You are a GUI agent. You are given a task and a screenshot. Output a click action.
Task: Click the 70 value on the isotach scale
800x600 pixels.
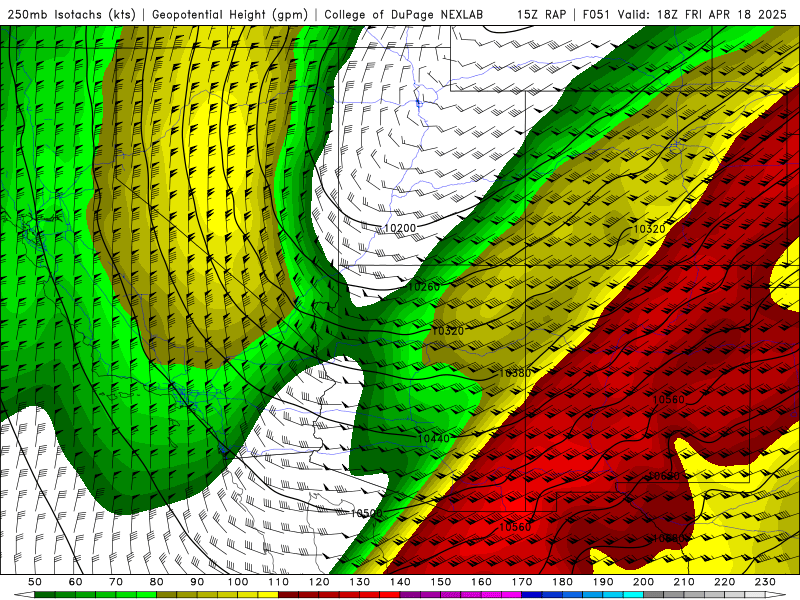pos(116,582)
